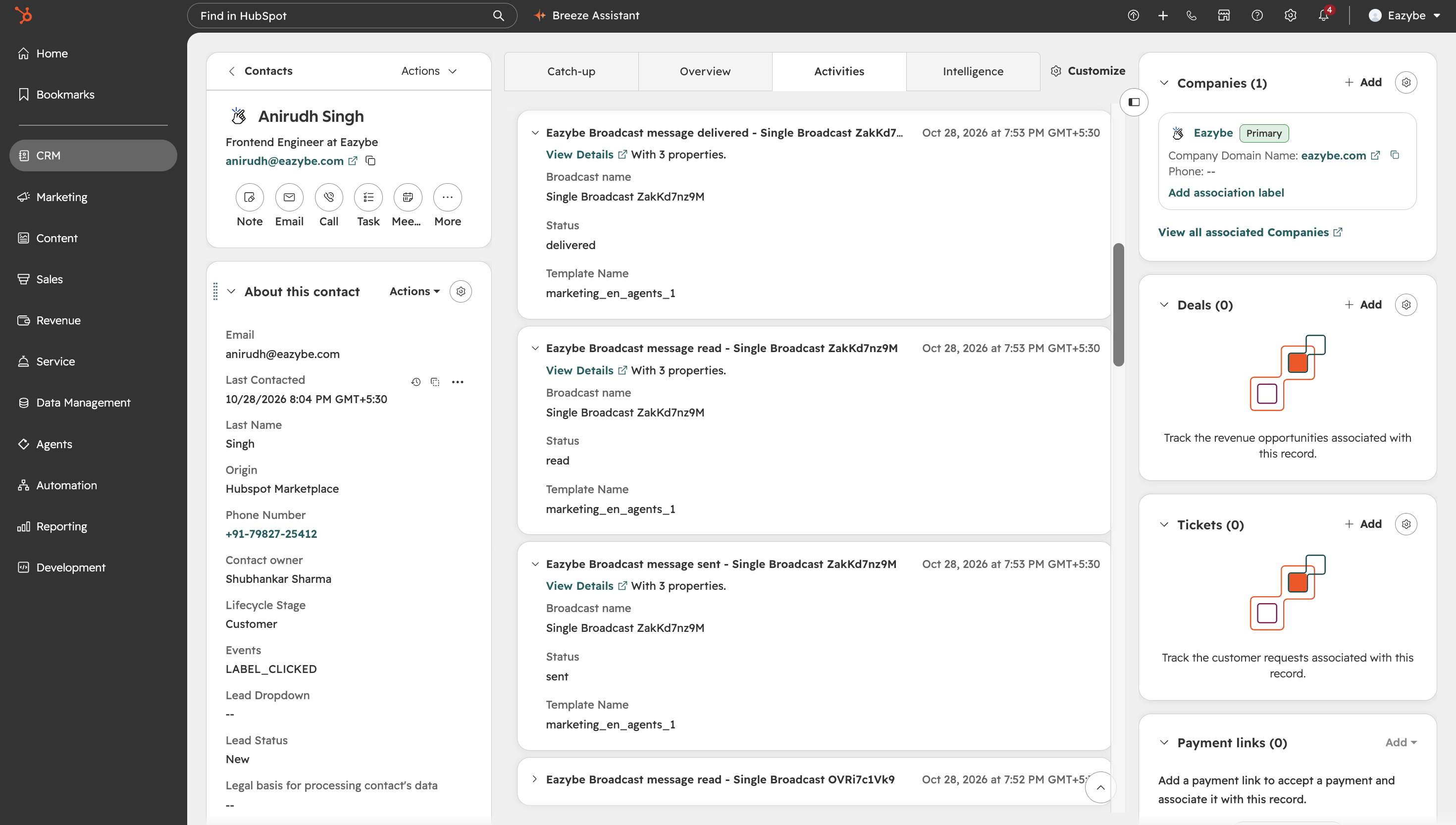The width and height of the screenshot is (1456, 825).
Task: Open View all associated Companies link
Action: 1250,232
